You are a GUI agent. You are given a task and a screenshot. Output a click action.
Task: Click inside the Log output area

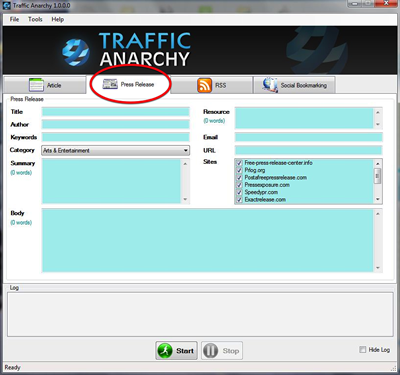(x=200, y=314)
